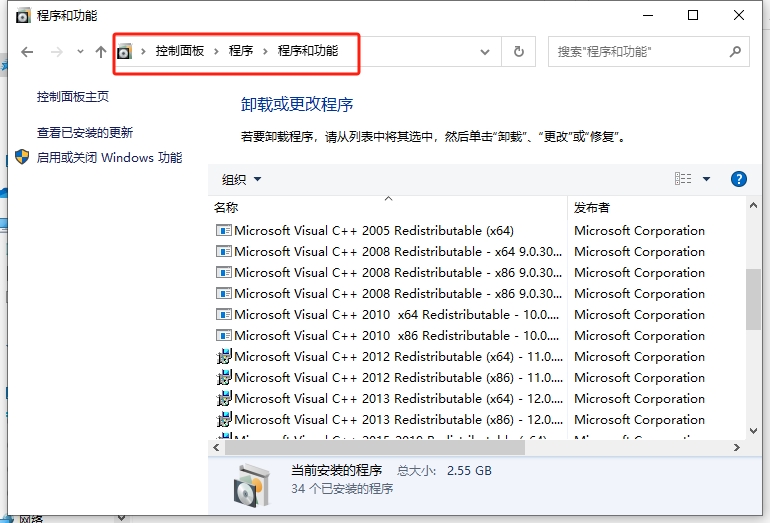Sort by the 名称 column header
The height and width of the screenshot is (523, 770).
tap(226, 207)
